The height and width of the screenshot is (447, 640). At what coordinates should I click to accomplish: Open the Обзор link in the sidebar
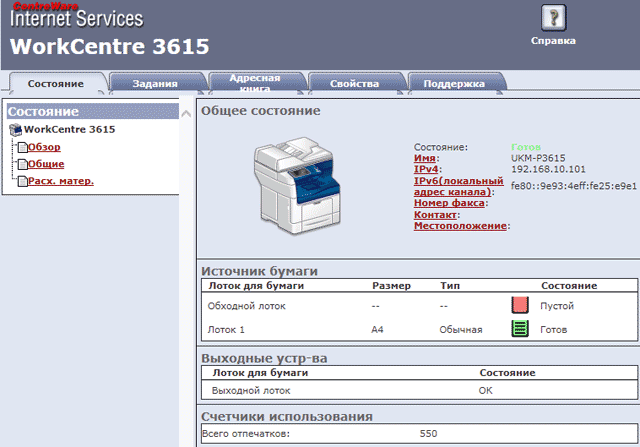click(44, 147)
